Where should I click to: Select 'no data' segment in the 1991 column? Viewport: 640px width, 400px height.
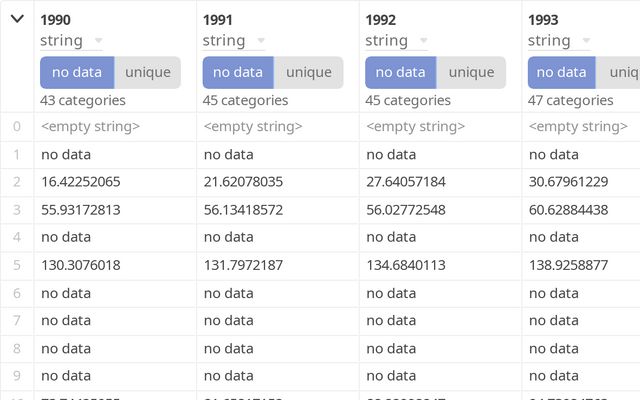click(x=238, y=72)
